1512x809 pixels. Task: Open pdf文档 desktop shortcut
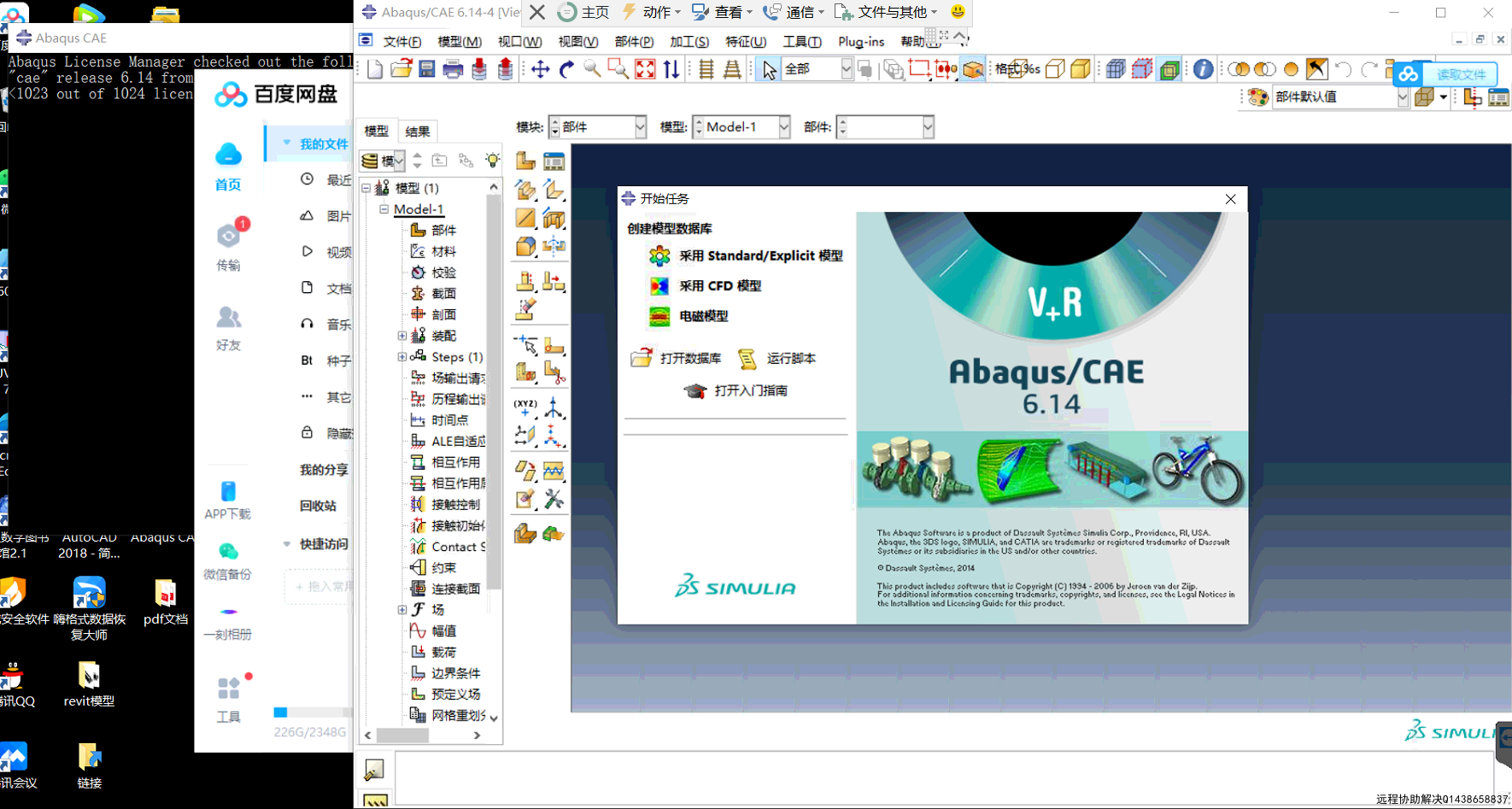166,603
